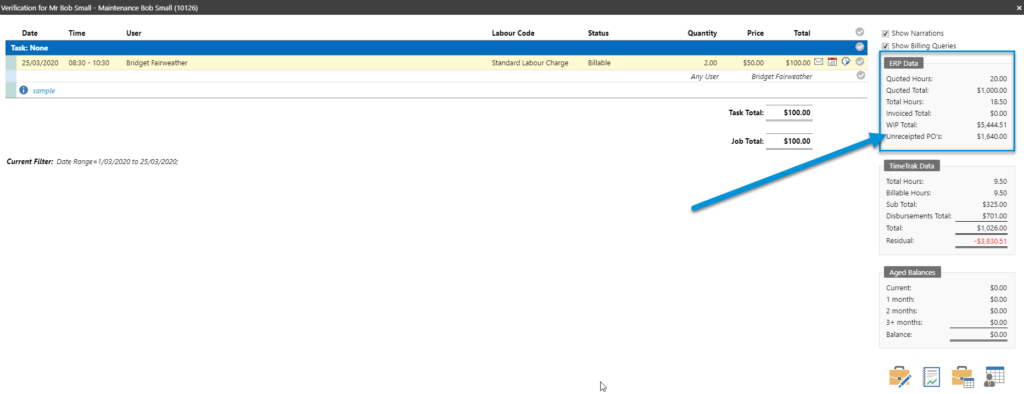Screen dimensions: 1024x394
Task: Click the envelope email icon on time entry
Action: point(818,62)
